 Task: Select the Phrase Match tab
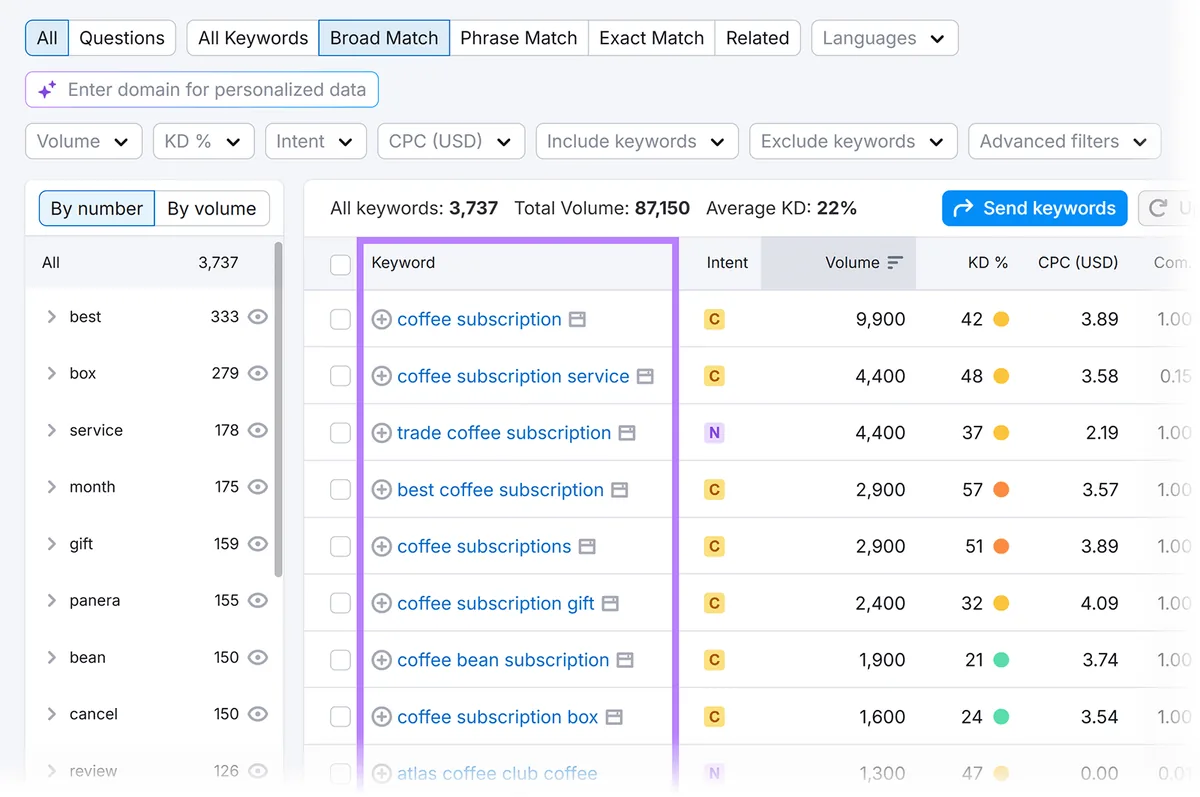coord(519,38)
